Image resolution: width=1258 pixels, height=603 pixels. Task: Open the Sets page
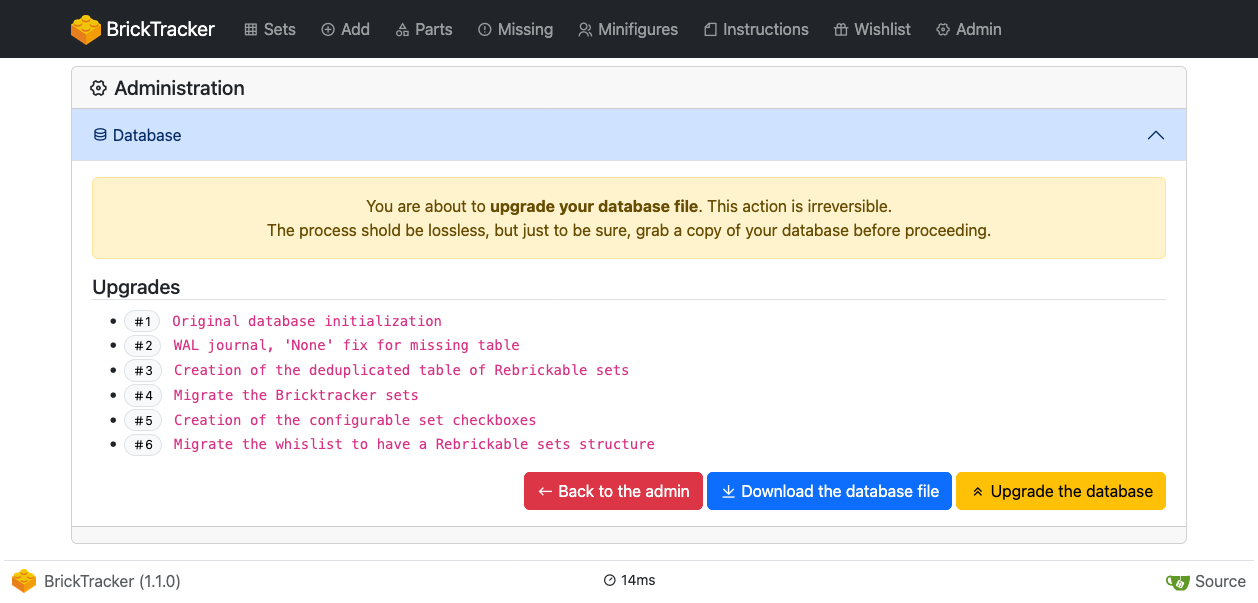point(270,29)
